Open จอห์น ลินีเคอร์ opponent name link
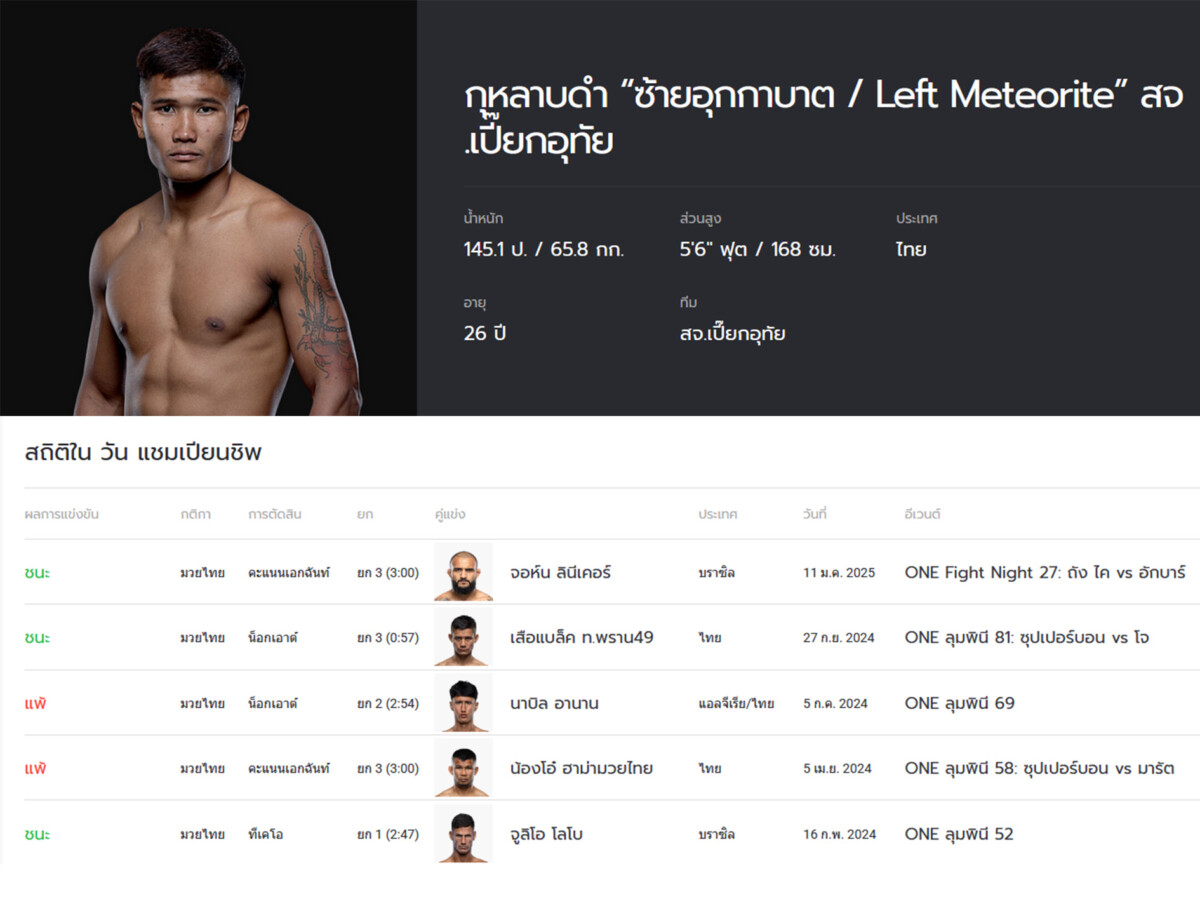1200x900 pixels. click(x=560, y=573)
